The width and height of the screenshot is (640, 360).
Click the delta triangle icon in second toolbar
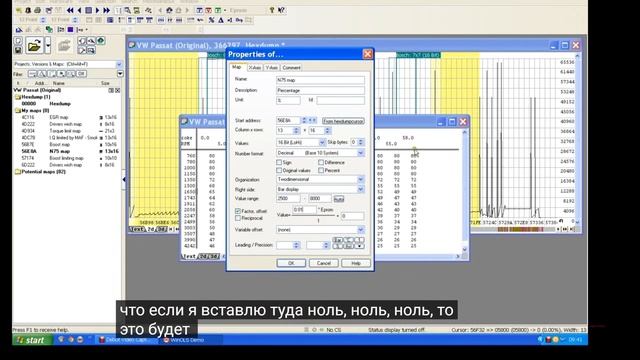221,20
